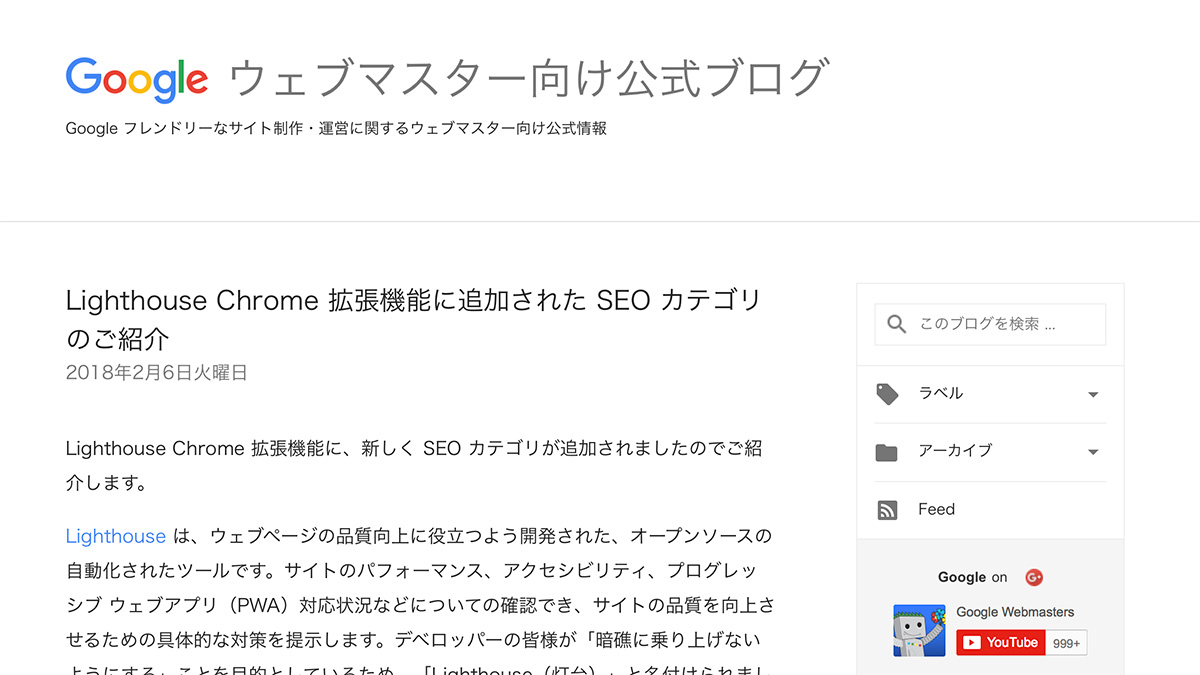
Task: Click the tag icon beside ラベル
Action: (x=887, y=394)
